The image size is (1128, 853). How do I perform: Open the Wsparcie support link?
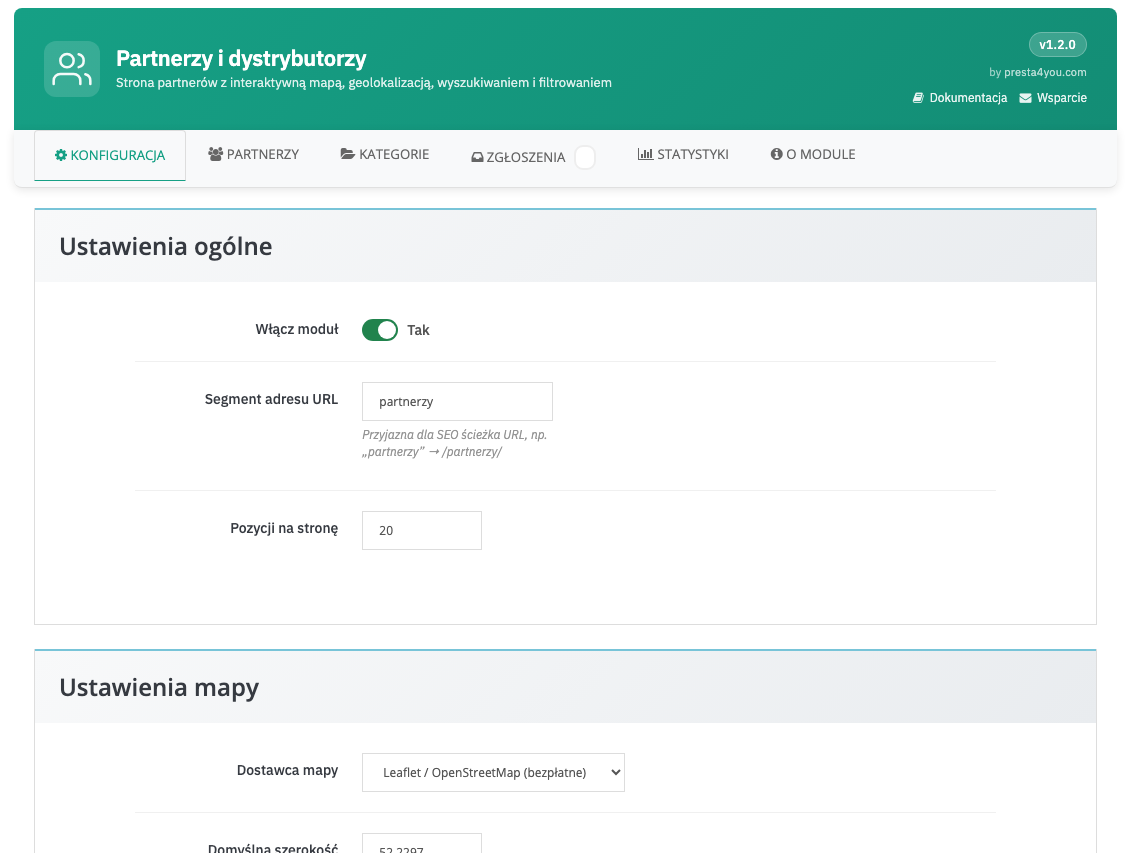click(x=1053, y=98)
